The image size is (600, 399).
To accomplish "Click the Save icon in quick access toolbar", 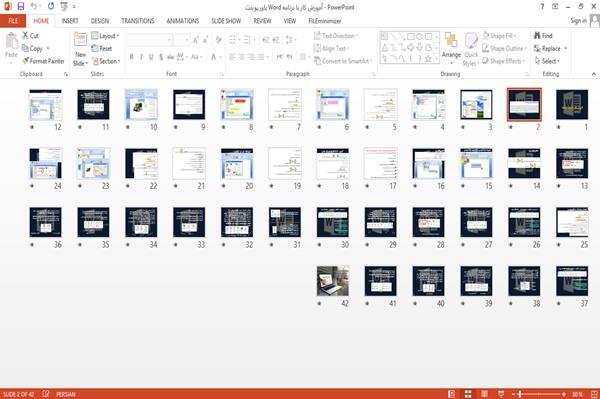I will click(x=21, y=6).
